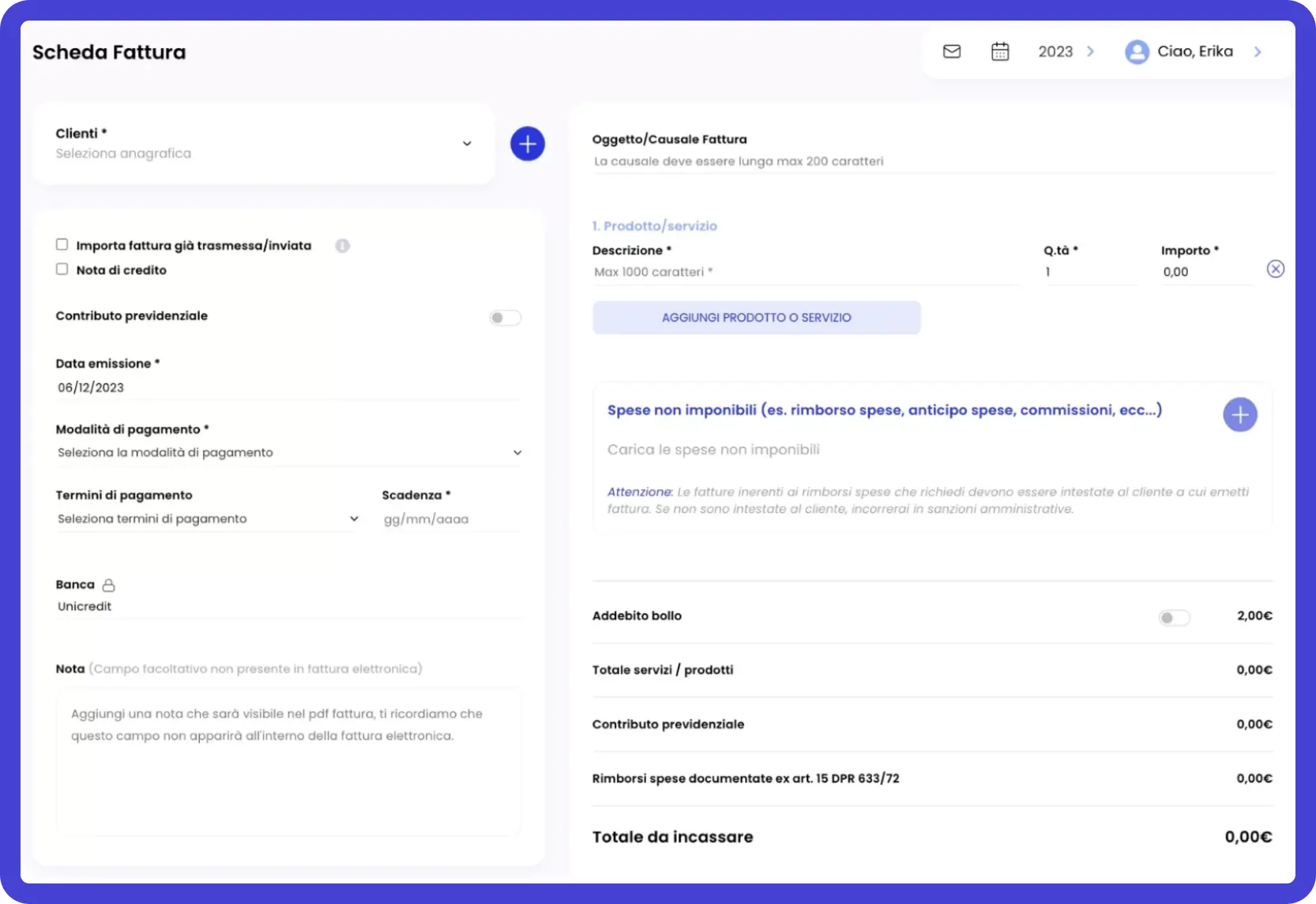The image size is (1316, 904).
Task: Turn on the Addebito bollo switch
Action: (x=1174, y=618)
